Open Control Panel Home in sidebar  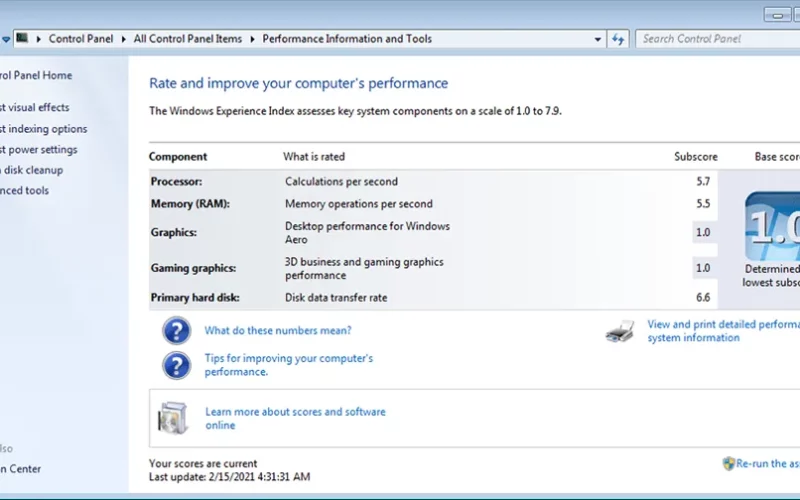(36, 75)
